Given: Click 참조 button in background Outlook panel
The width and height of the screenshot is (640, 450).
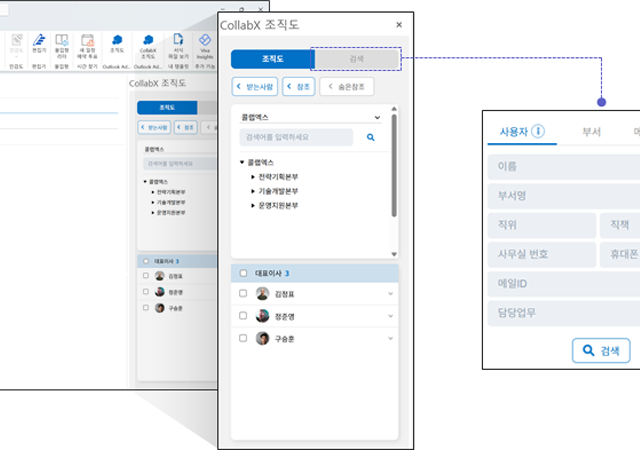Looking at the screenshot, I should coord(186,127).
